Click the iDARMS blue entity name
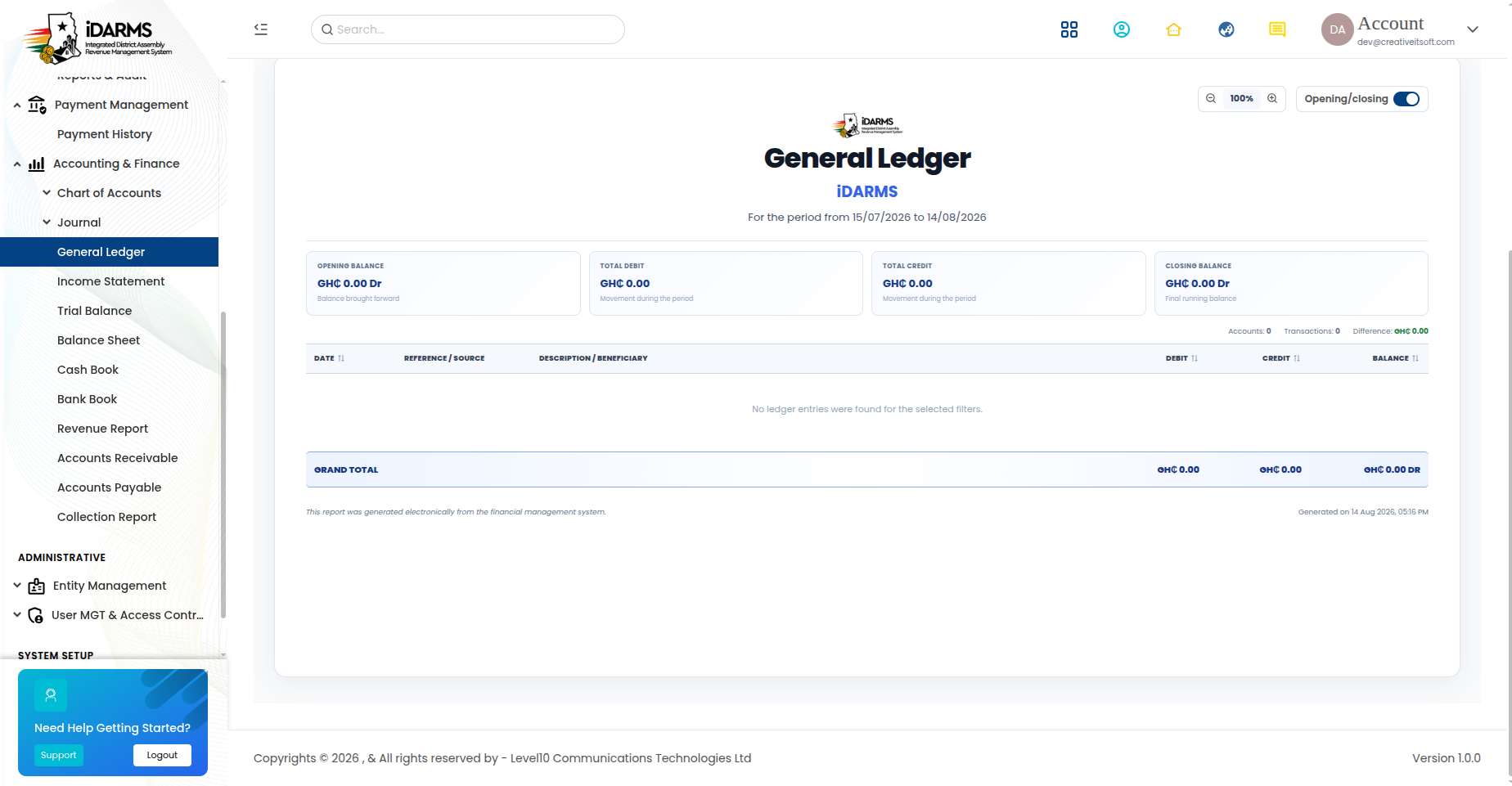Image resolution: width=1512 pixels, height=786 pixels. point(867,191)
